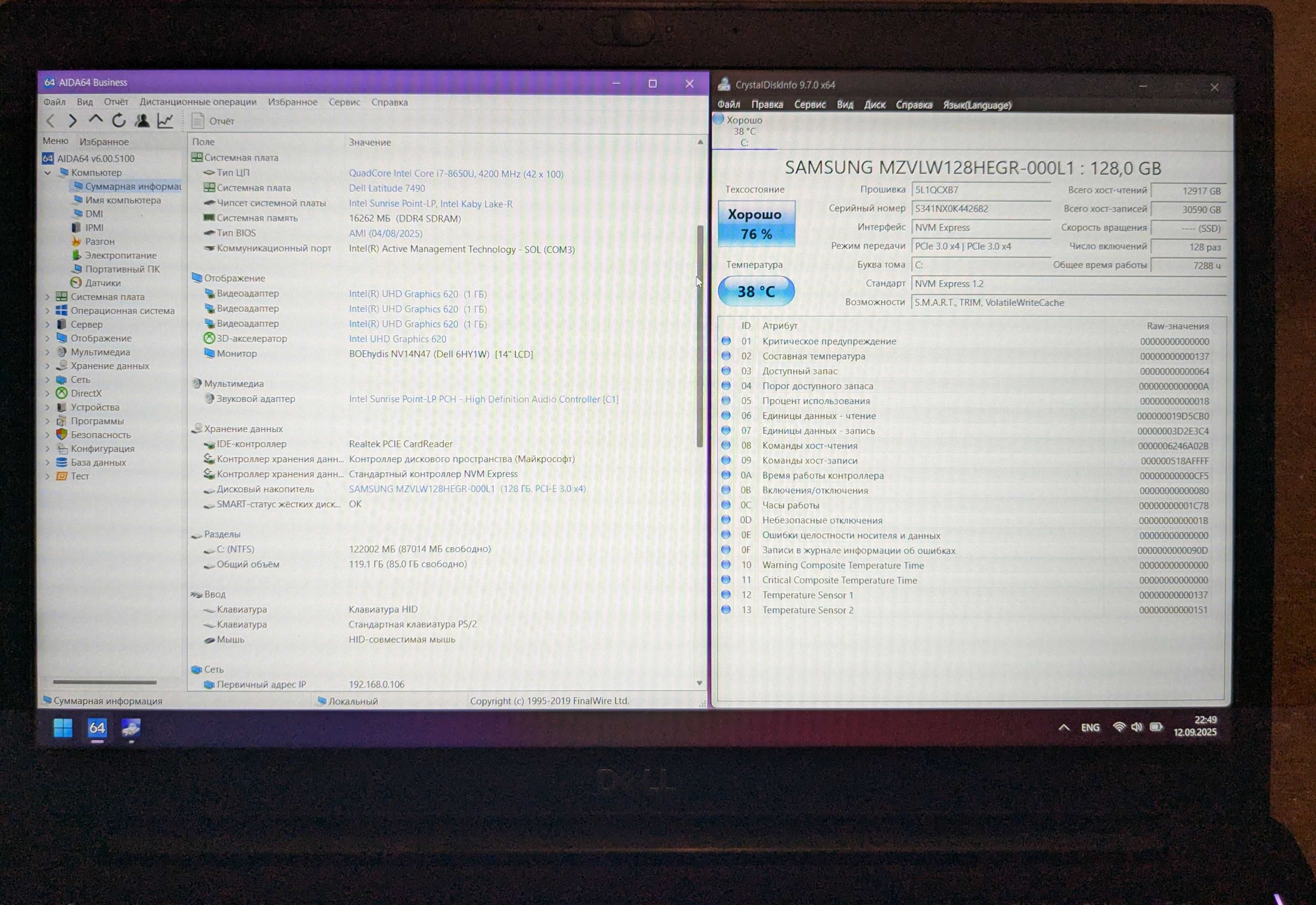Screen dimensions: 1316x905
Task: Open the SAMSUNG MZVLW128HEGR-000L1 disk link in AIDA64
Action: pyautogui.click(x=467, y=489)
